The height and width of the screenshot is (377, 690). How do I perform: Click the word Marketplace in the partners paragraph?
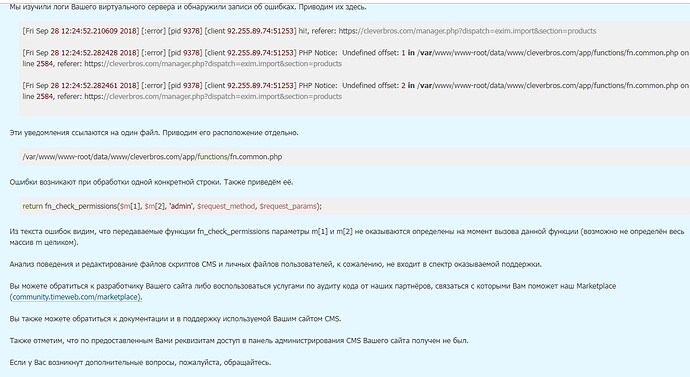click(x=596, y=286)
